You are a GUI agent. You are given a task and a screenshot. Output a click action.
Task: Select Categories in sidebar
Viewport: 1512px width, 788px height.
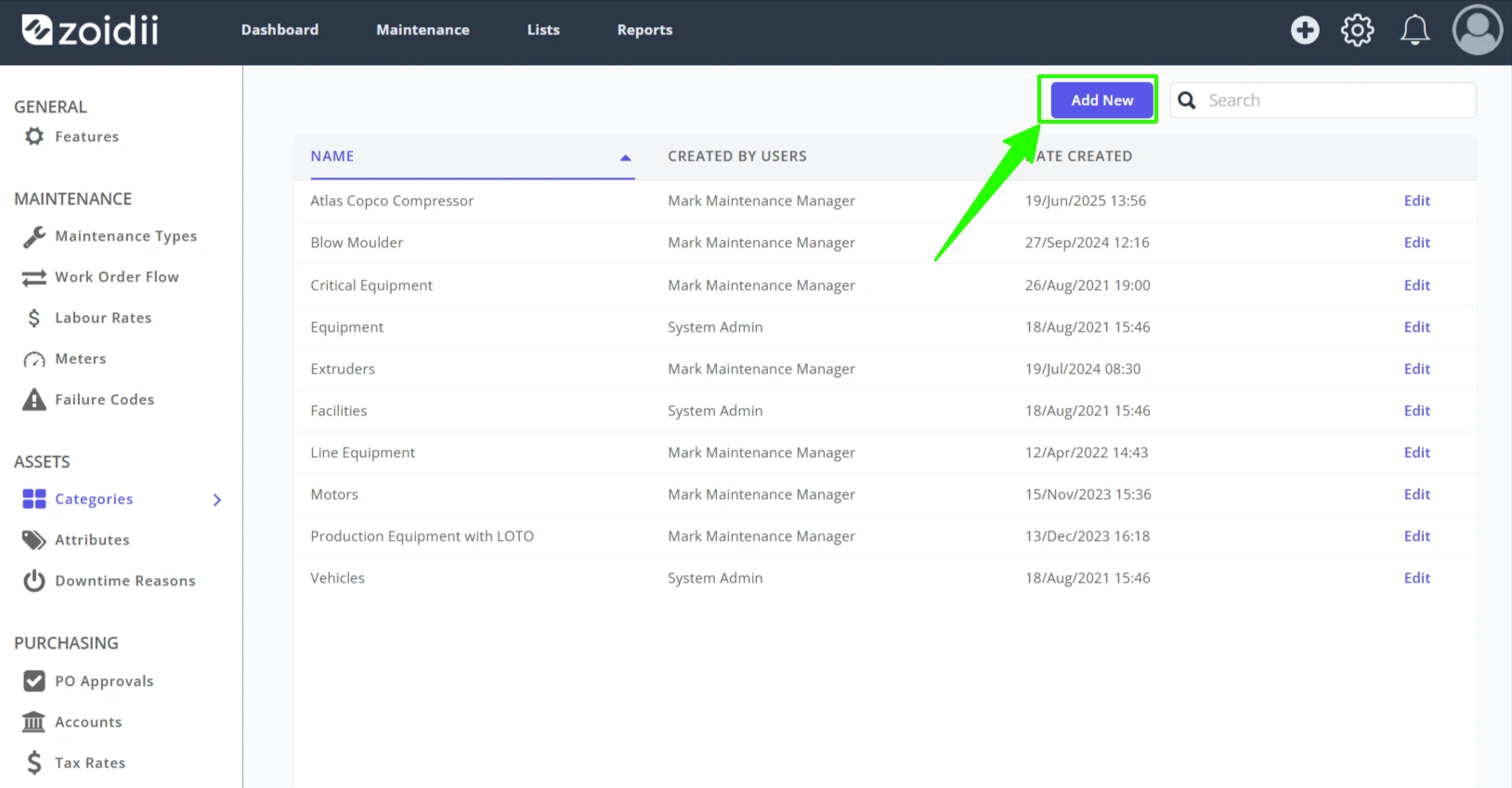point(94,499)
